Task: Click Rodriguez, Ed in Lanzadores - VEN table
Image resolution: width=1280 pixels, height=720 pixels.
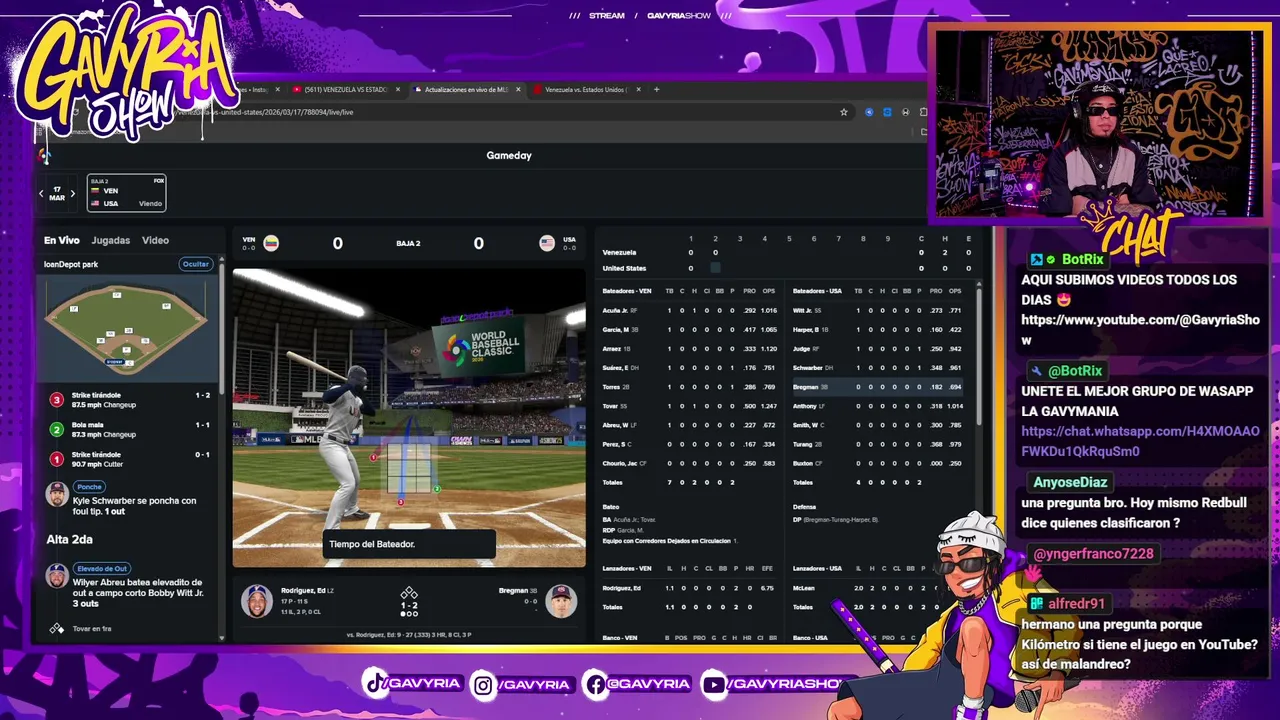Action: pyautogui.click(x=624, y=588)
